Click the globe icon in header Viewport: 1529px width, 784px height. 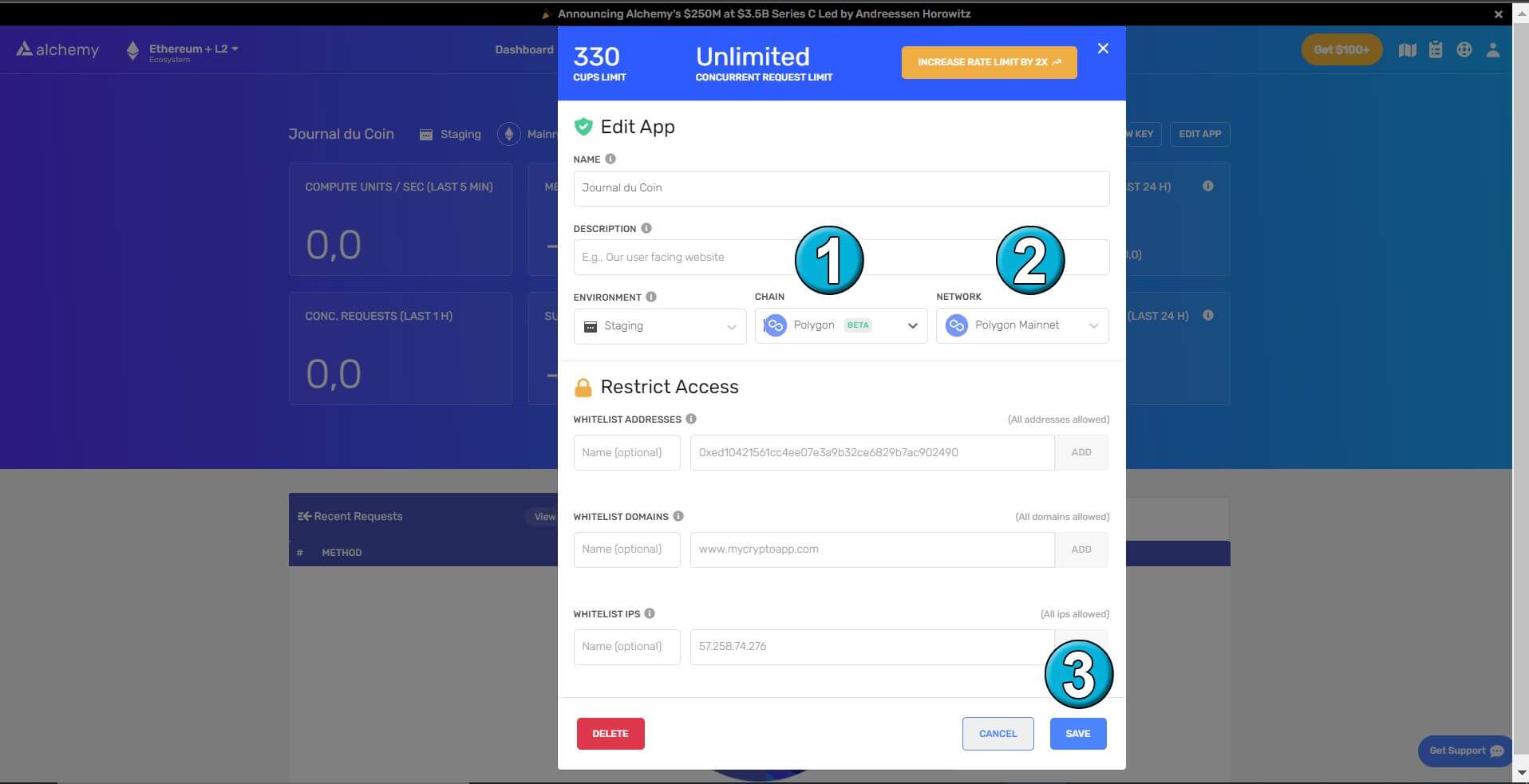point(1464,49)
